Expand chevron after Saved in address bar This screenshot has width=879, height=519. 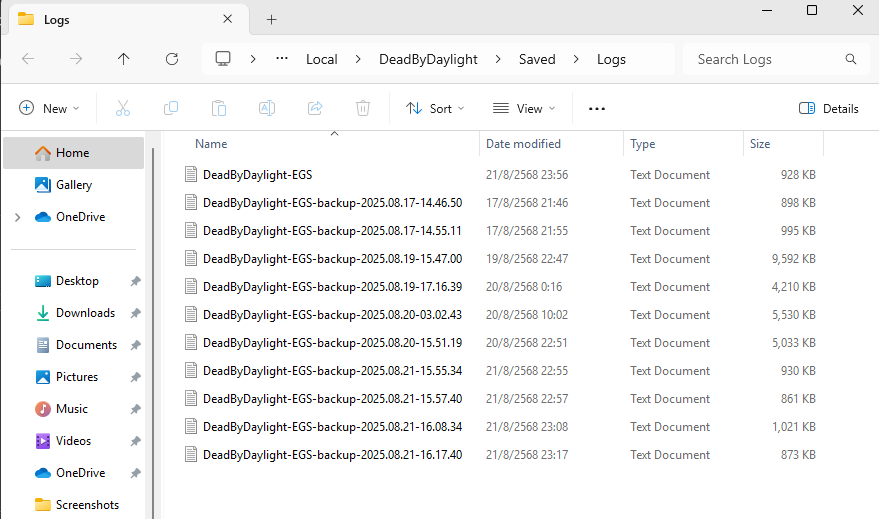(x=576, y=59)
